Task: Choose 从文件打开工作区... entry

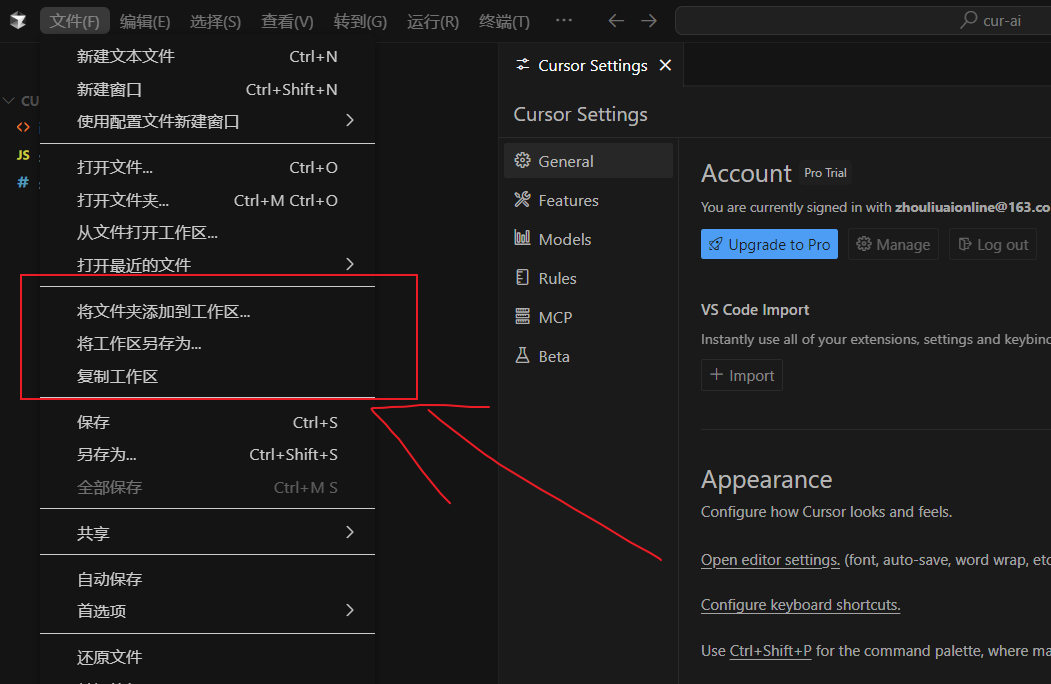Action: 207,233
